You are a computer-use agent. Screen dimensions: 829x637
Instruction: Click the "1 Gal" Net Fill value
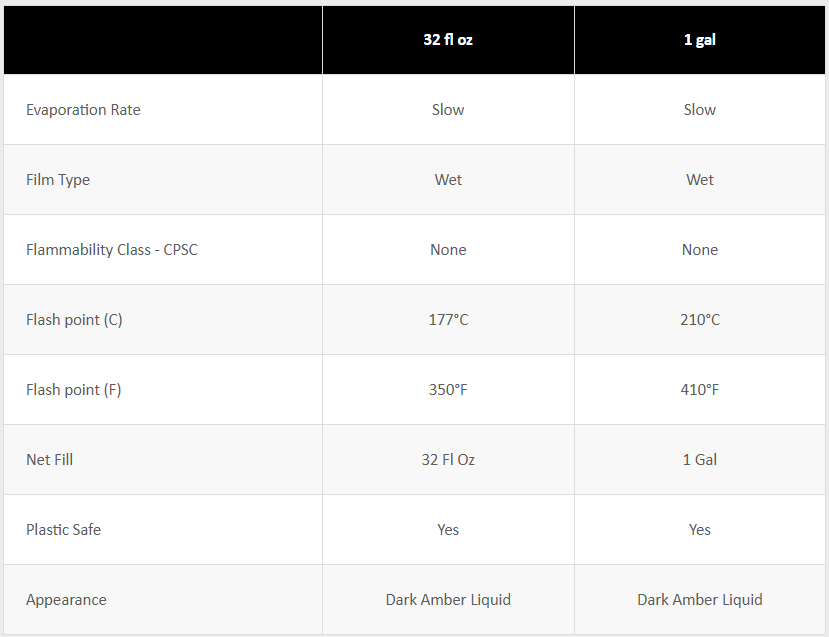point(700,460)
